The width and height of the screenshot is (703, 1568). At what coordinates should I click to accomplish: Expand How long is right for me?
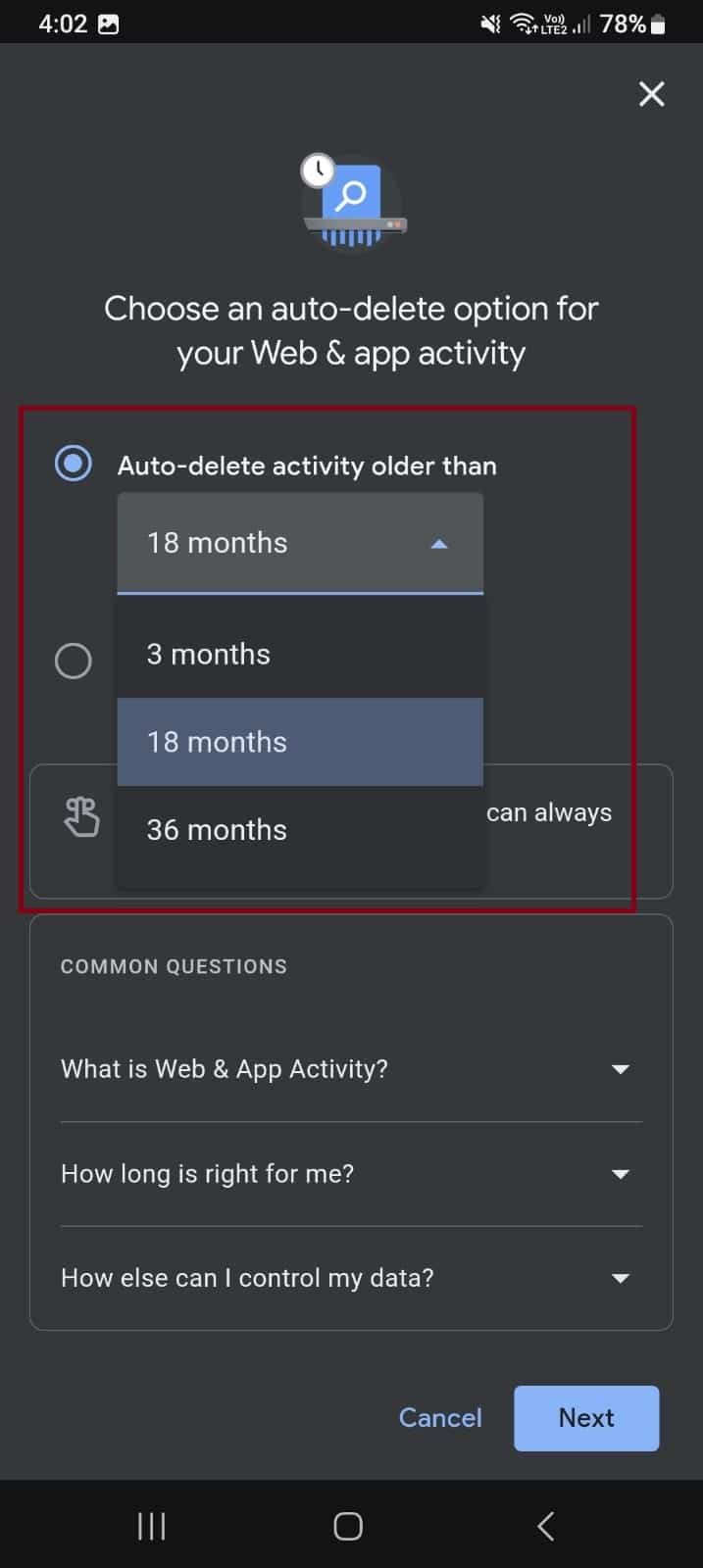click(x=620, y=1174)
